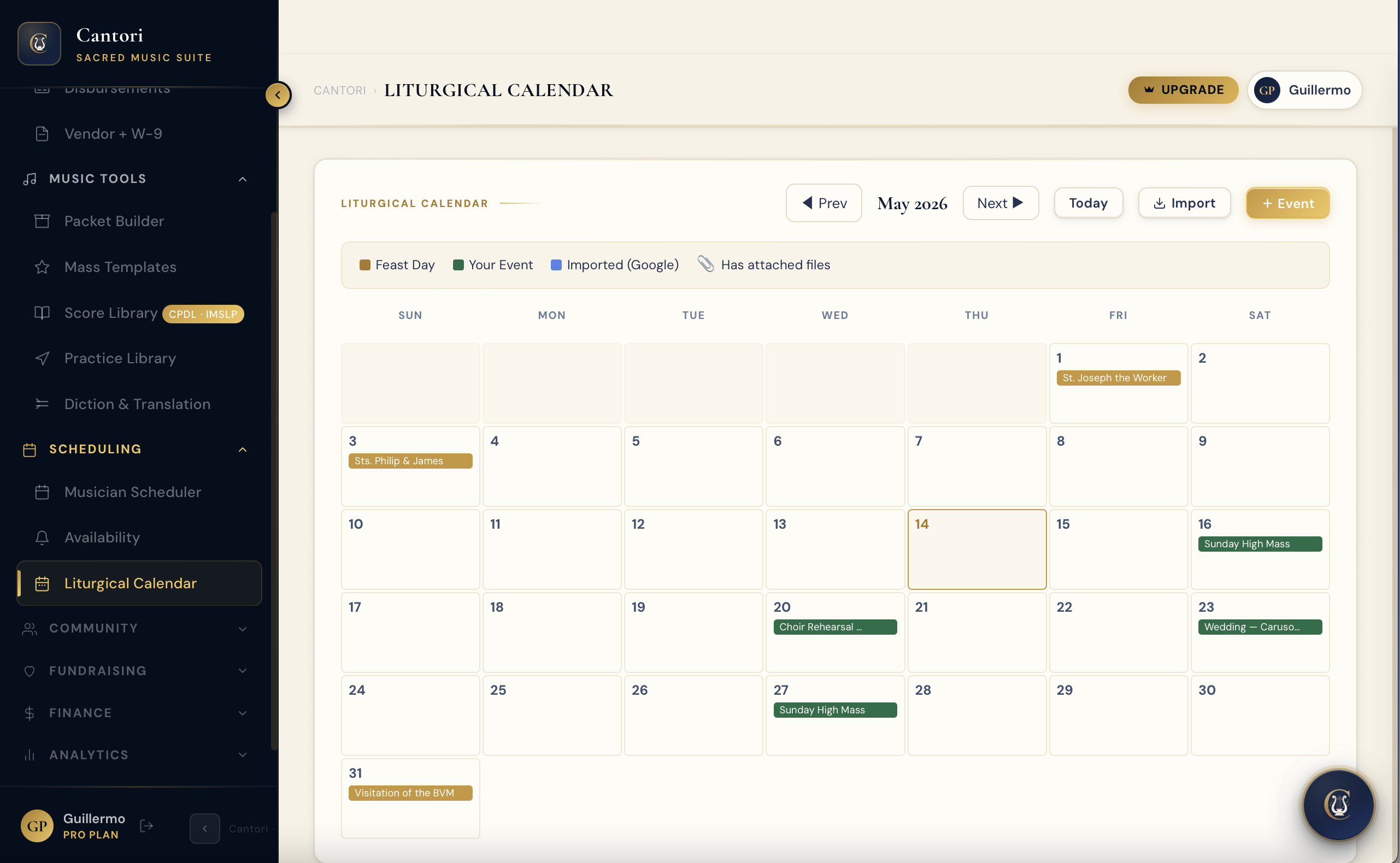Click the Scheduling calendar icon
1400x863 pixels.
[30, 450]
